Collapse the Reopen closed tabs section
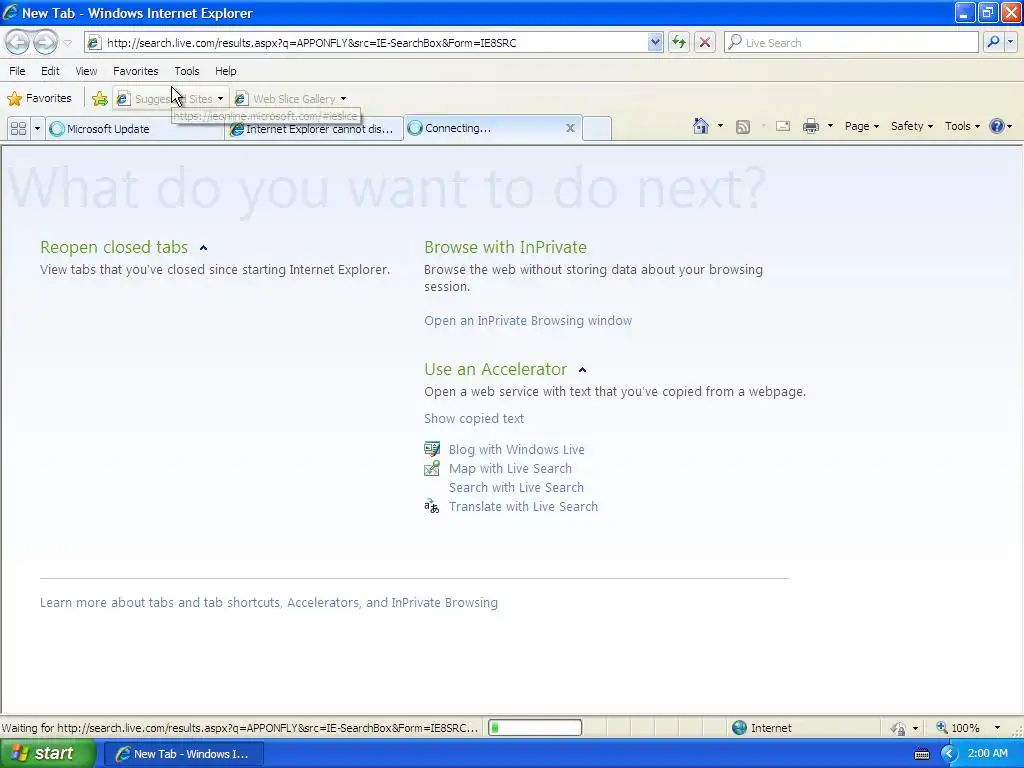The image size is (1024, 768). click(203, 248)
